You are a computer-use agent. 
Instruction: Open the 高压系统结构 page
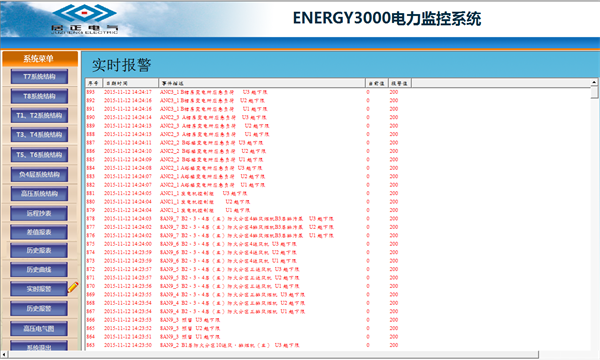click(39, 194)
